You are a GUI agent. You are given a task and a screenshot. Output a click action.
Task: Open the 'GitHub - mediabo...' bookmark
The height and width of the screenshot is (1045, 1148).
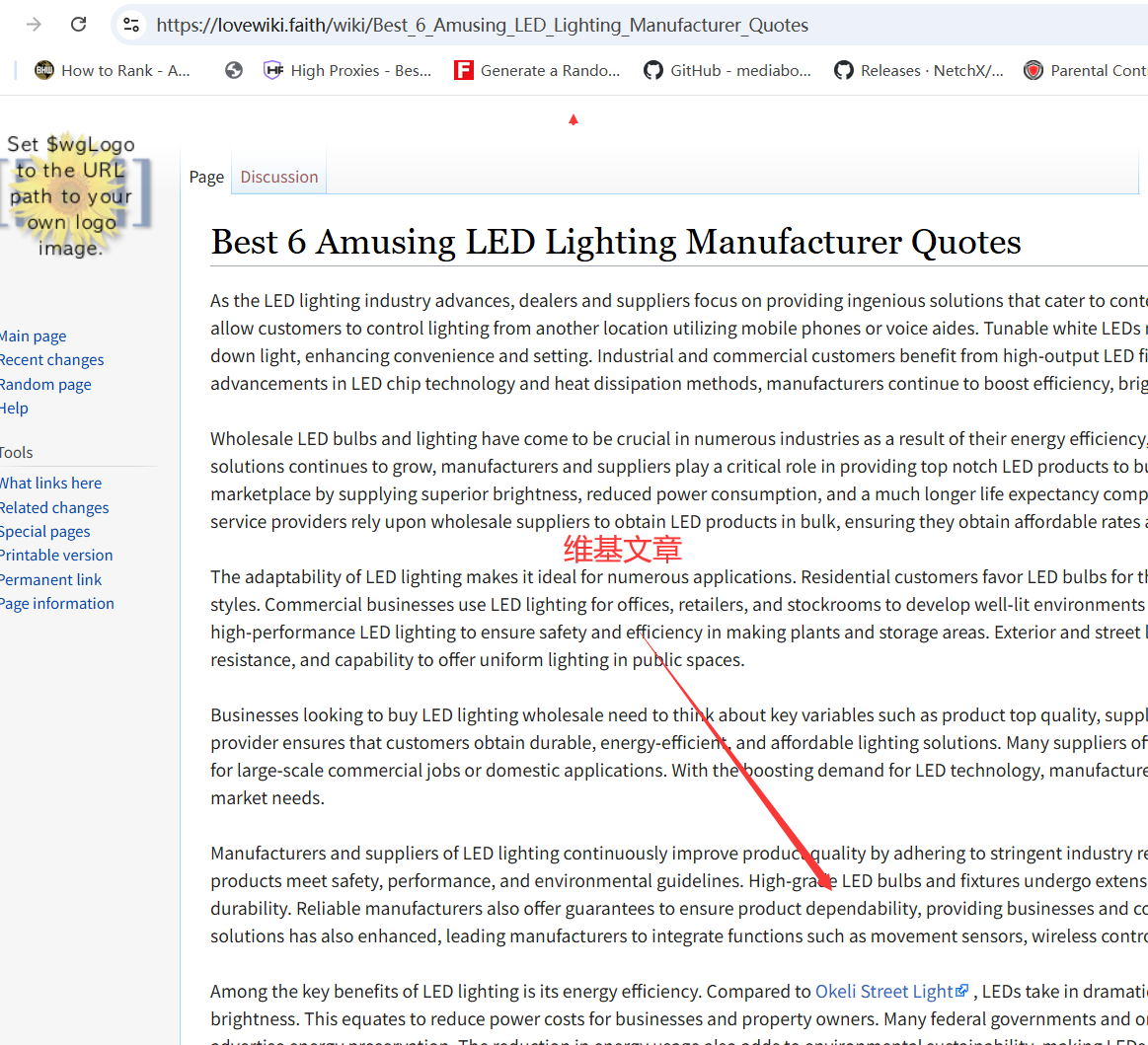pos(727,70)
